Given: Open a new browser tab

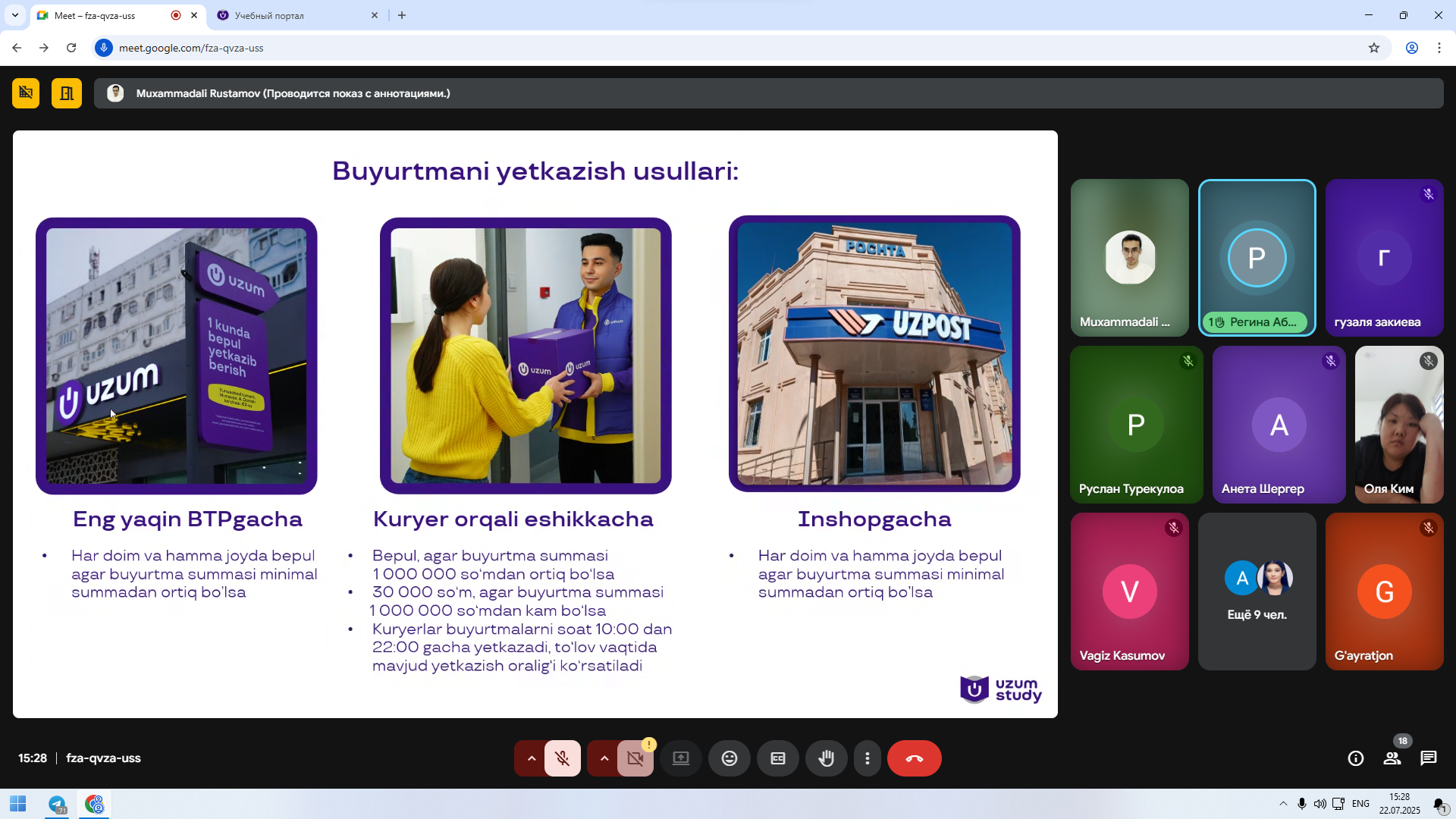Looking at the screenshot, I should click(402, 15).
